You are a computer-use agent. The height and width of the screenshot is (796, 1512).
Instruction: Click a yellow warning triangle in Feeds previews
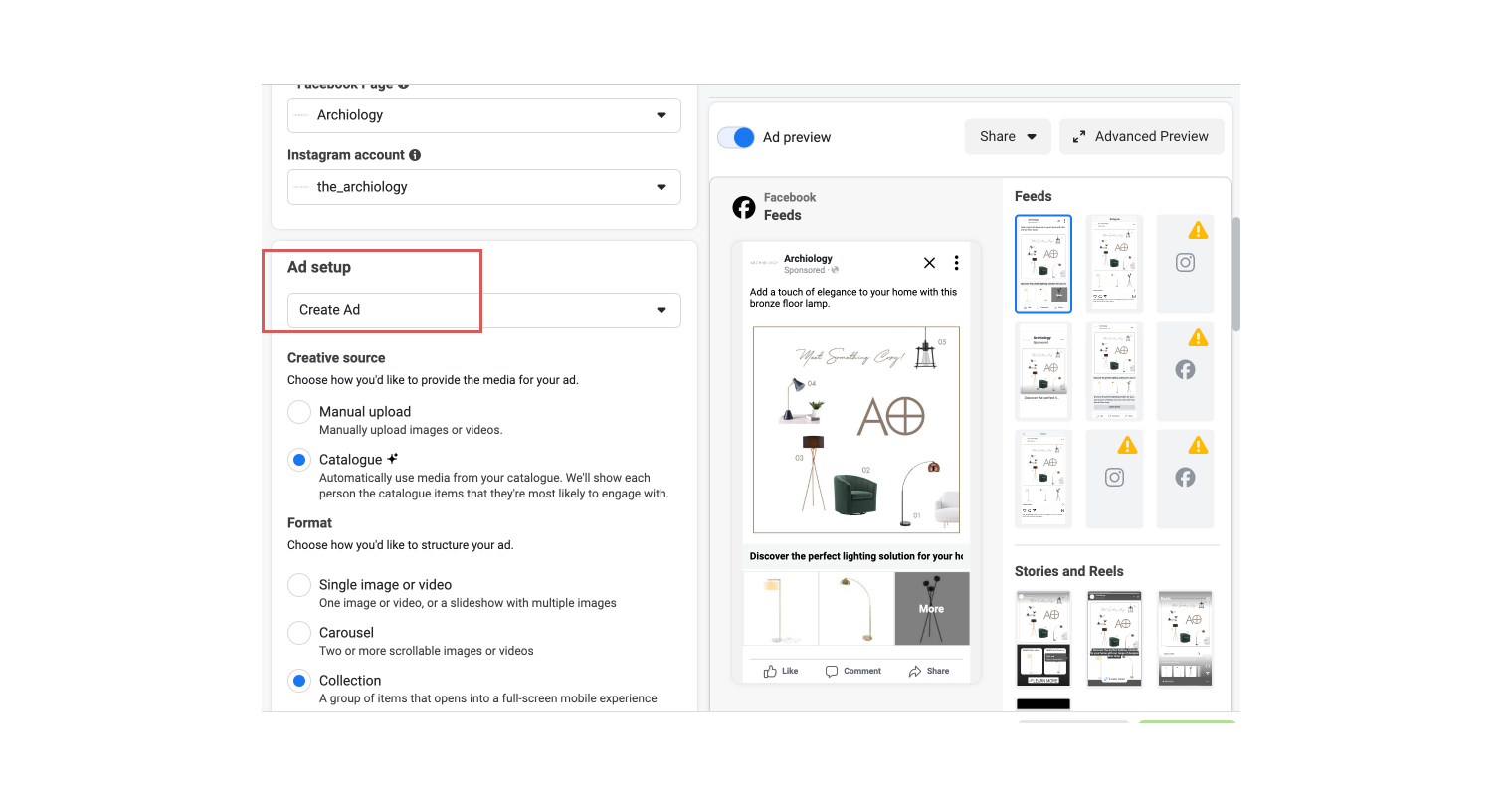(1198, 229)
